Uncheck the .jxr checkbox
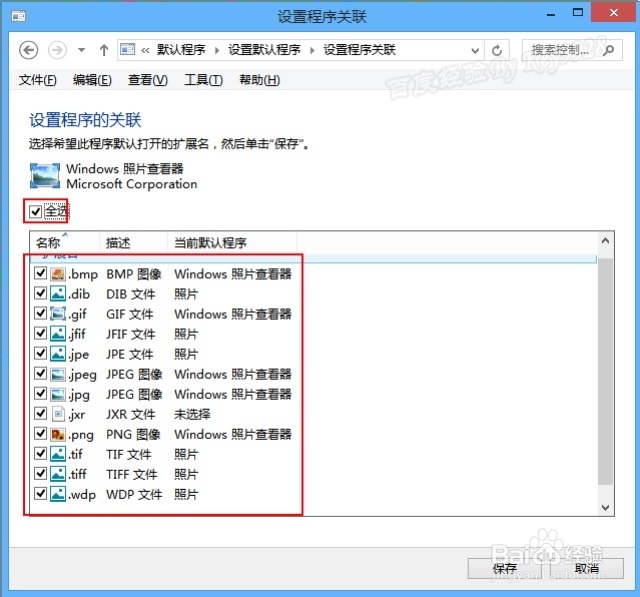Image resolution: width=640 pixels, height=597 pixels. [x=40, y=413]
